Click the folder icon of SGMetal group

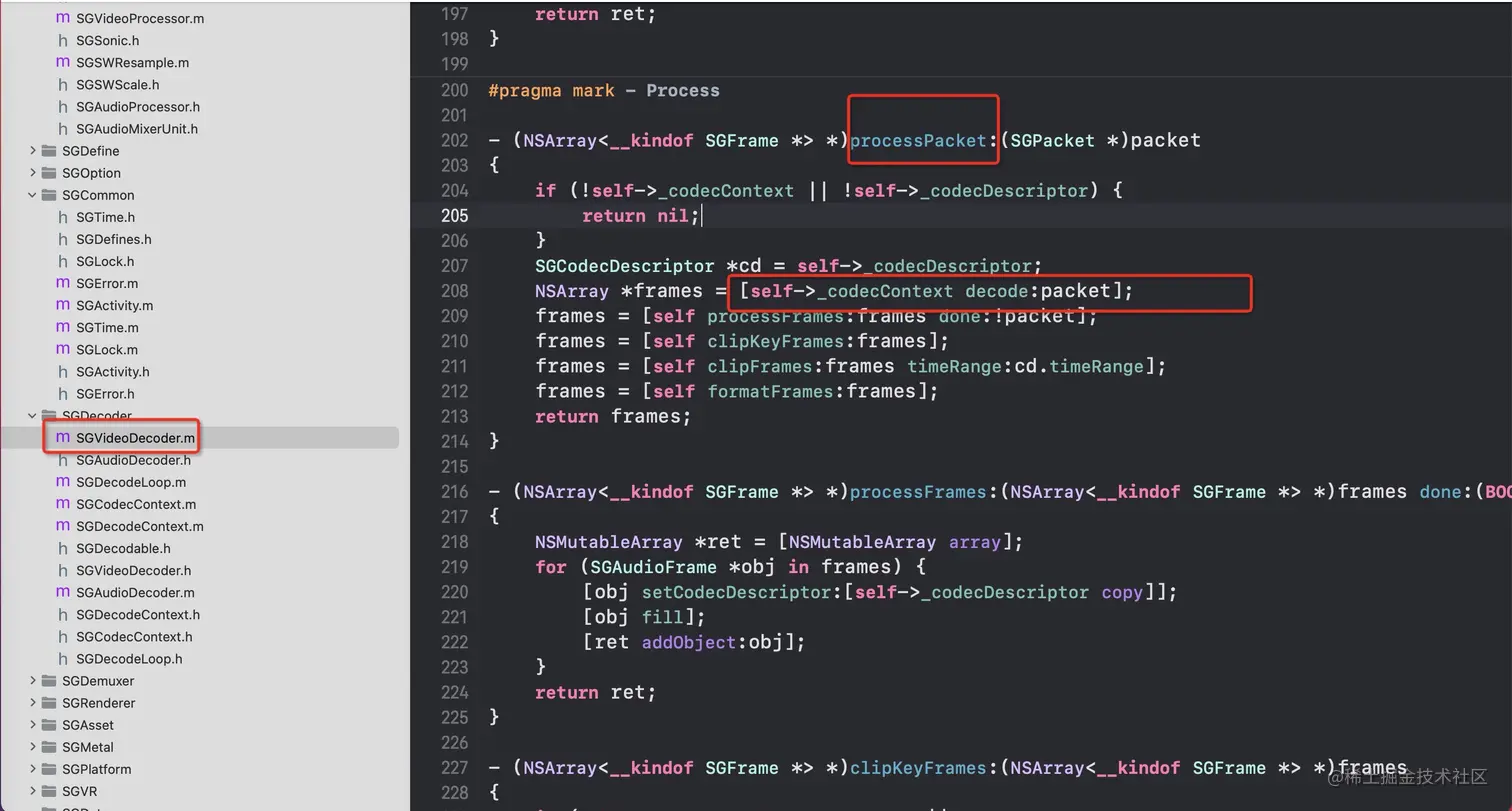coord(49,746)
